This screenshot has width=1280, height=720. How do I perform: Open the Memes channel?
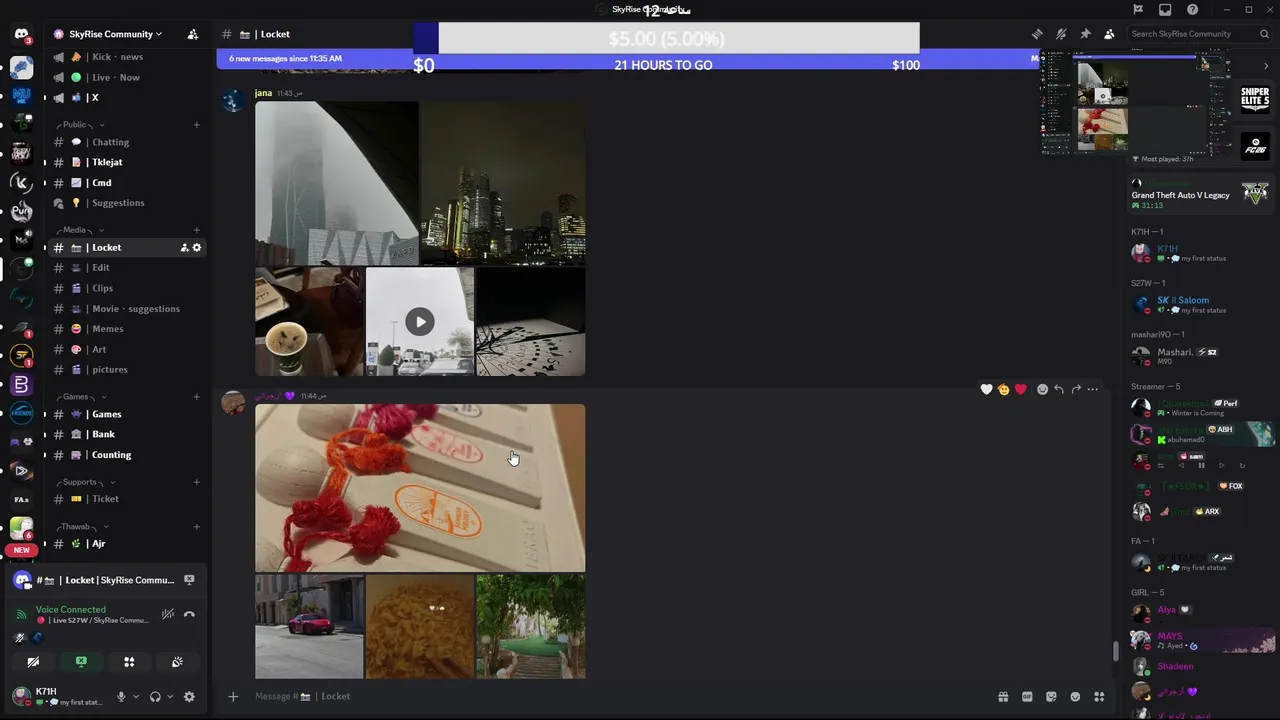125,329
